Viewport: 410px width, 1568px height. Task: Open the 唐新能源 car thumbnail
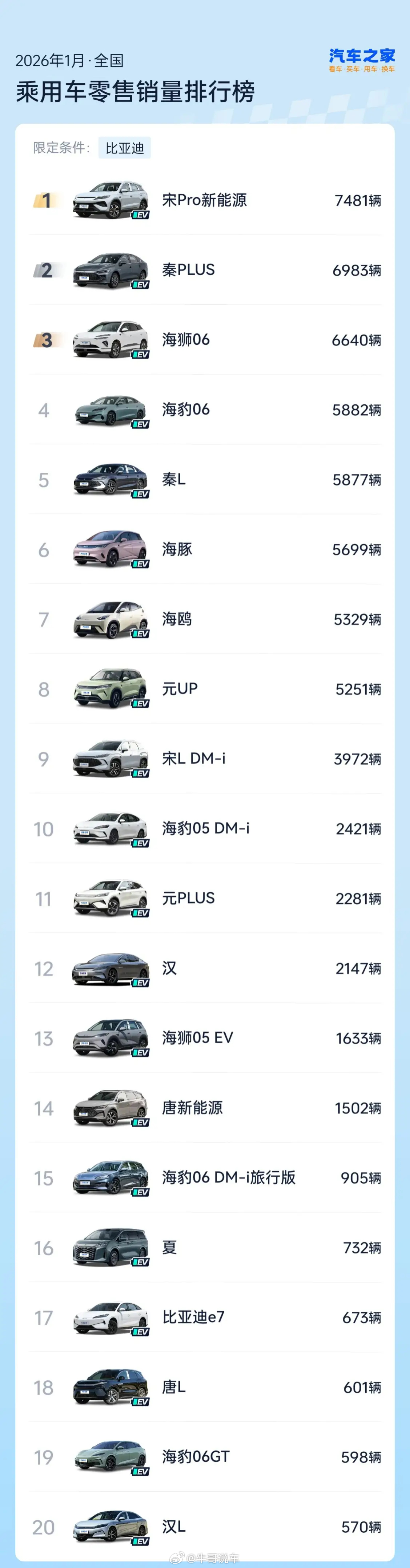pyautogui.click(x=110, y=1107)
